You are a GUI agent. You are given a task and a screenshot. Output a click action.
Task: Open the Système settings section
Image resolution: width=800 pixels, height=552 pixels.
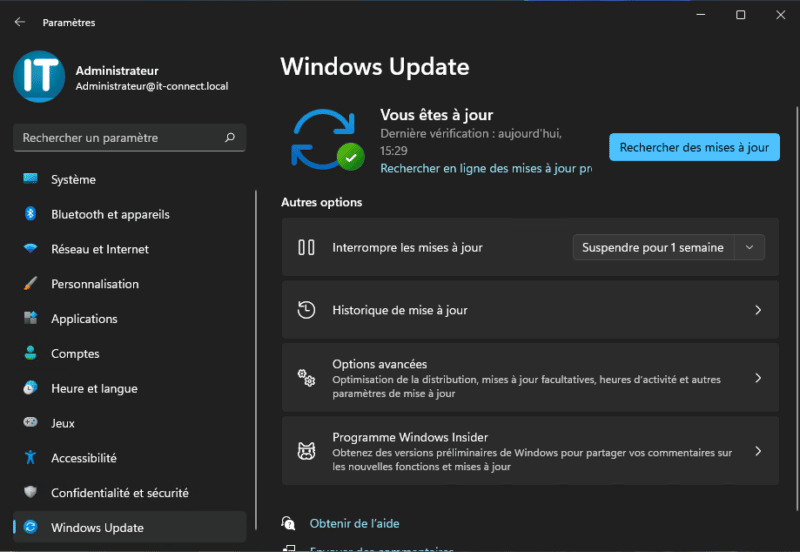coord(73,180)
